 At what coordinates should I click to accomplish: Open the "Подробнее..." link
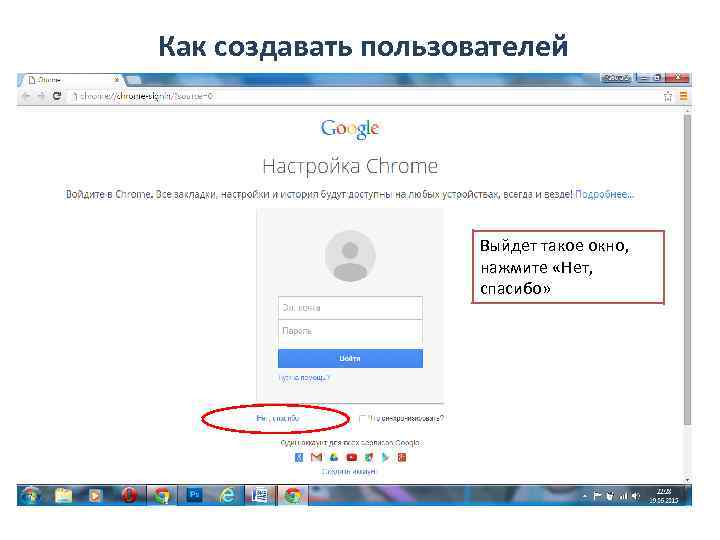(604, 194)
